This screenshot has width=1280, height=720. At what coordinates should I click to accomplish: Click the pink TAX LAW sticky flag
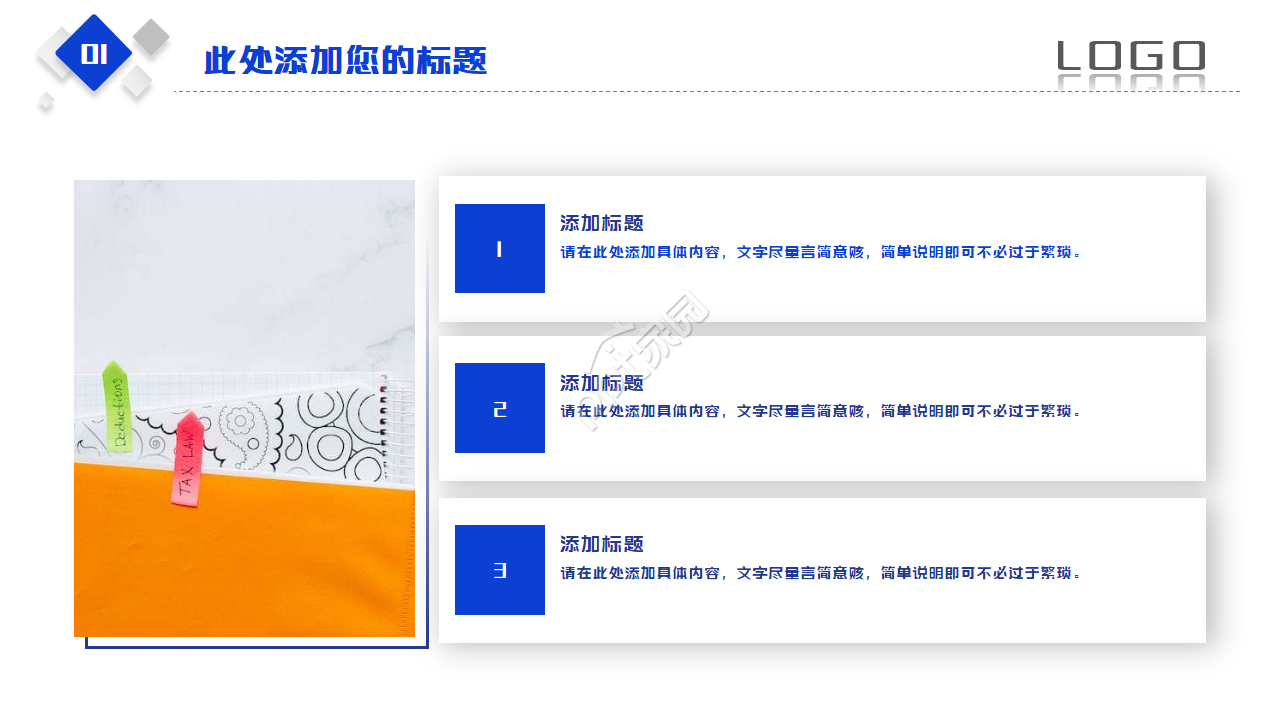tap(187, 459)
